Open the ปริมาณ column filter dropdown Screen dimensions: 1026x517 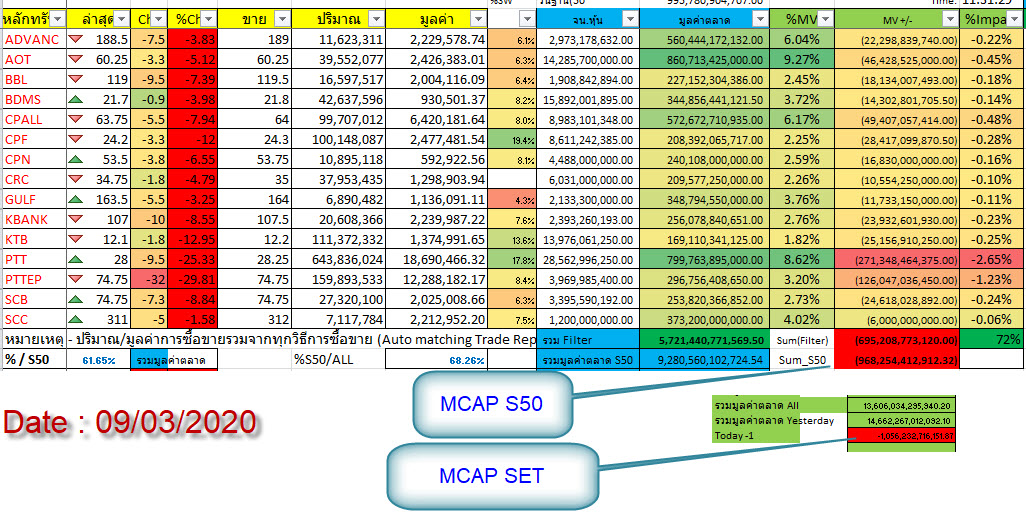click(376, 19)
